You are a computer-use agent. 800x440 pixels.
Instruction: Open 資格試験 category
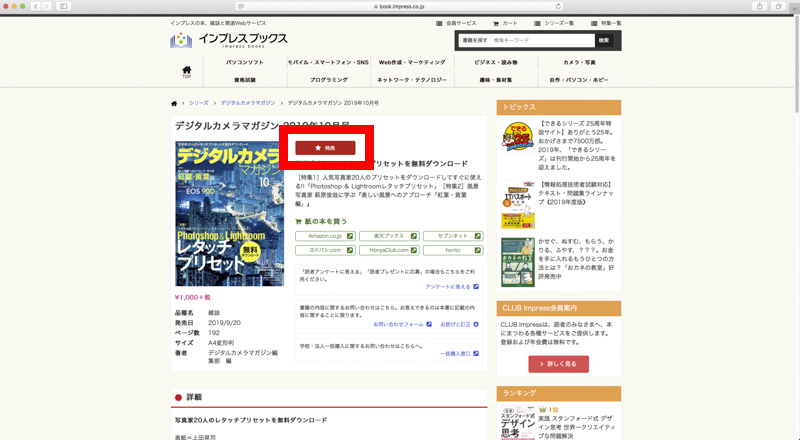(245, 80)
